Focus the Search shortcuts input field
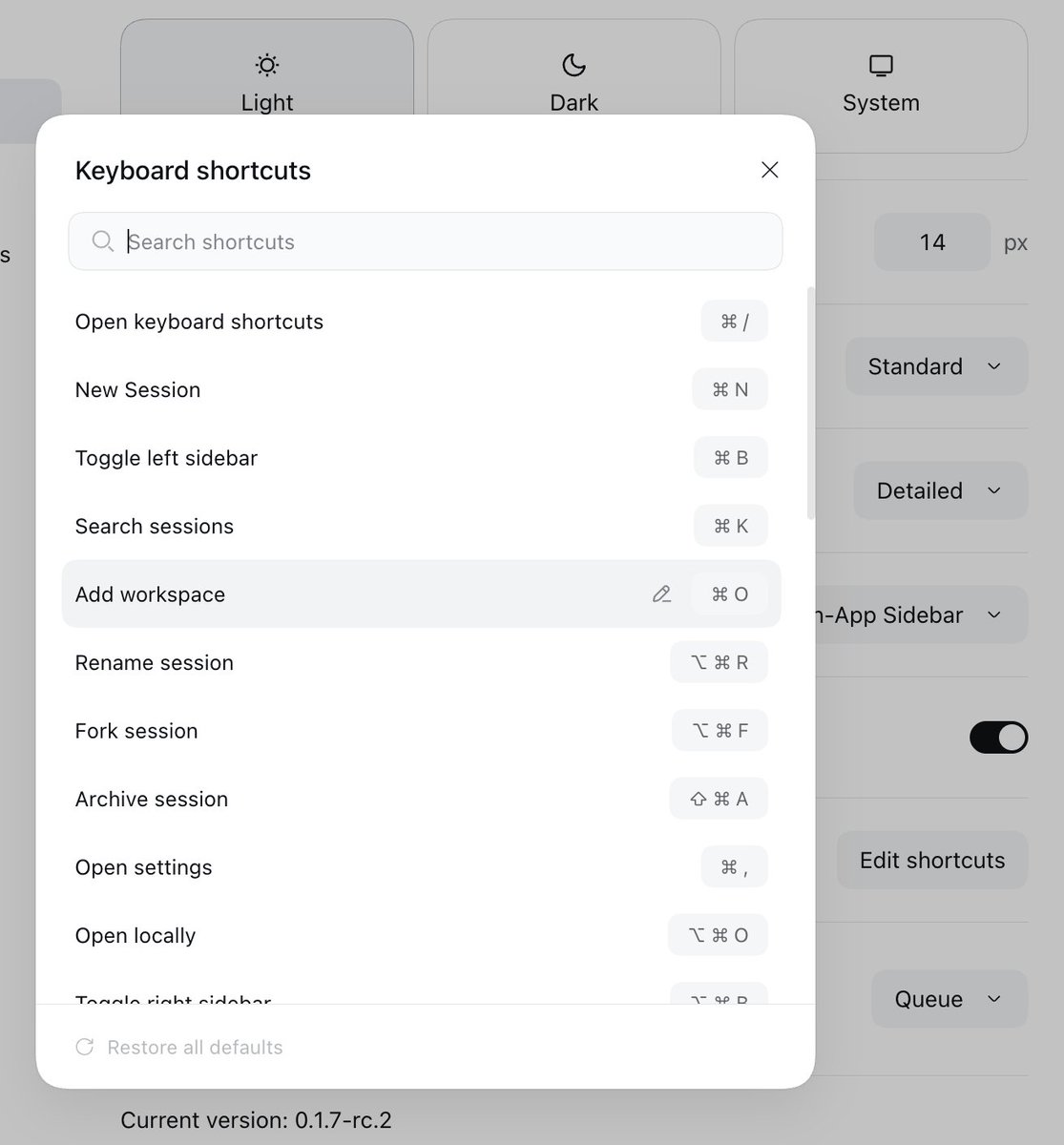 coord(426,241)
